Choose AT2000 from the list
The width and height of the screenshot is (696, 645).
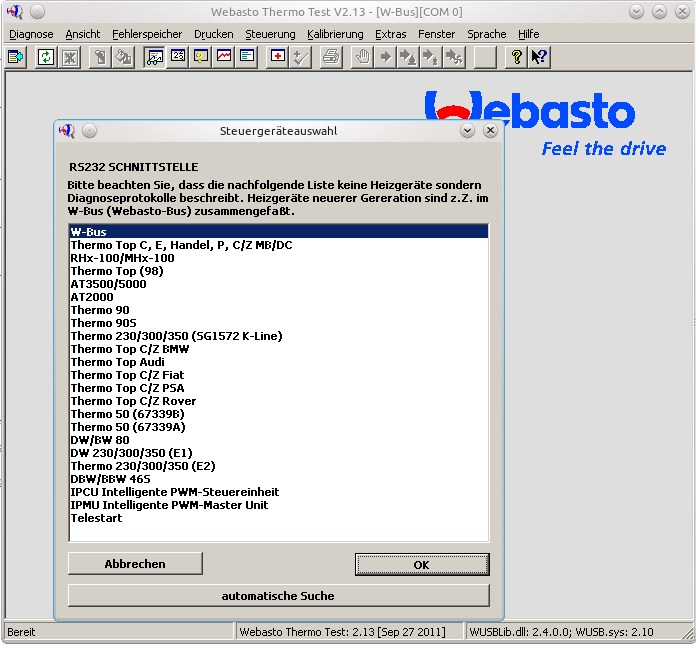coord(279,297)
